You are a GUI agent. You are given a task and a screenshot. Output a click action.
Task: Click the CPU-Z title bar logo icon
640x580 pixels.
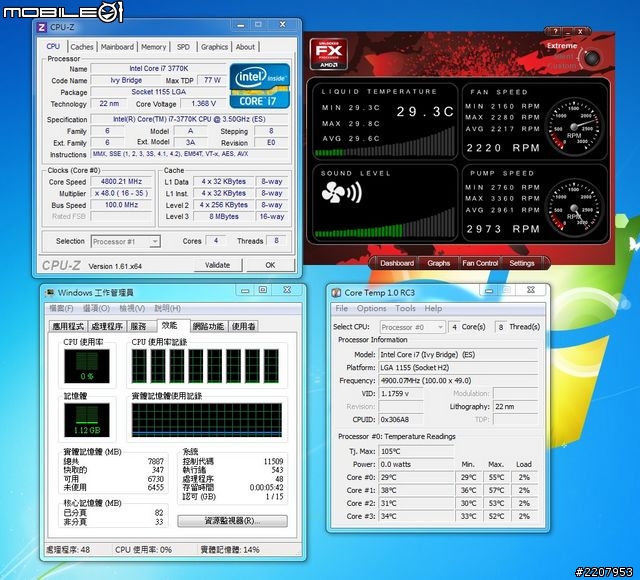[x=42, y=27]
